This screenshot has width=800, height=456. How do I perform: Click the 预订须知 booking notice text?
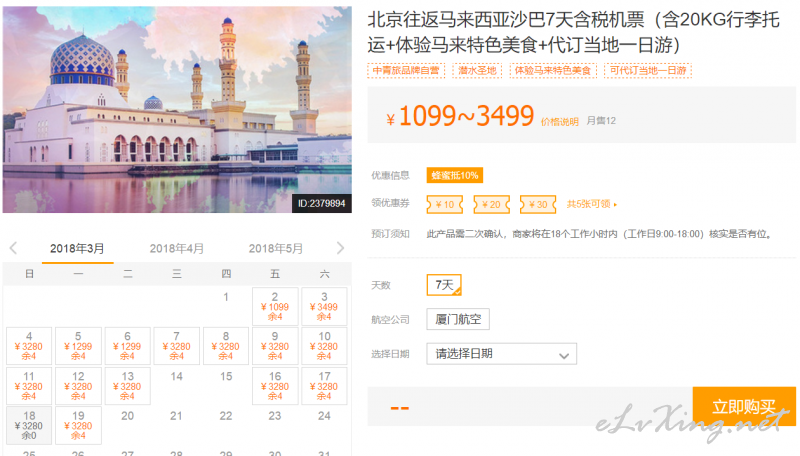tap(390, 234)
